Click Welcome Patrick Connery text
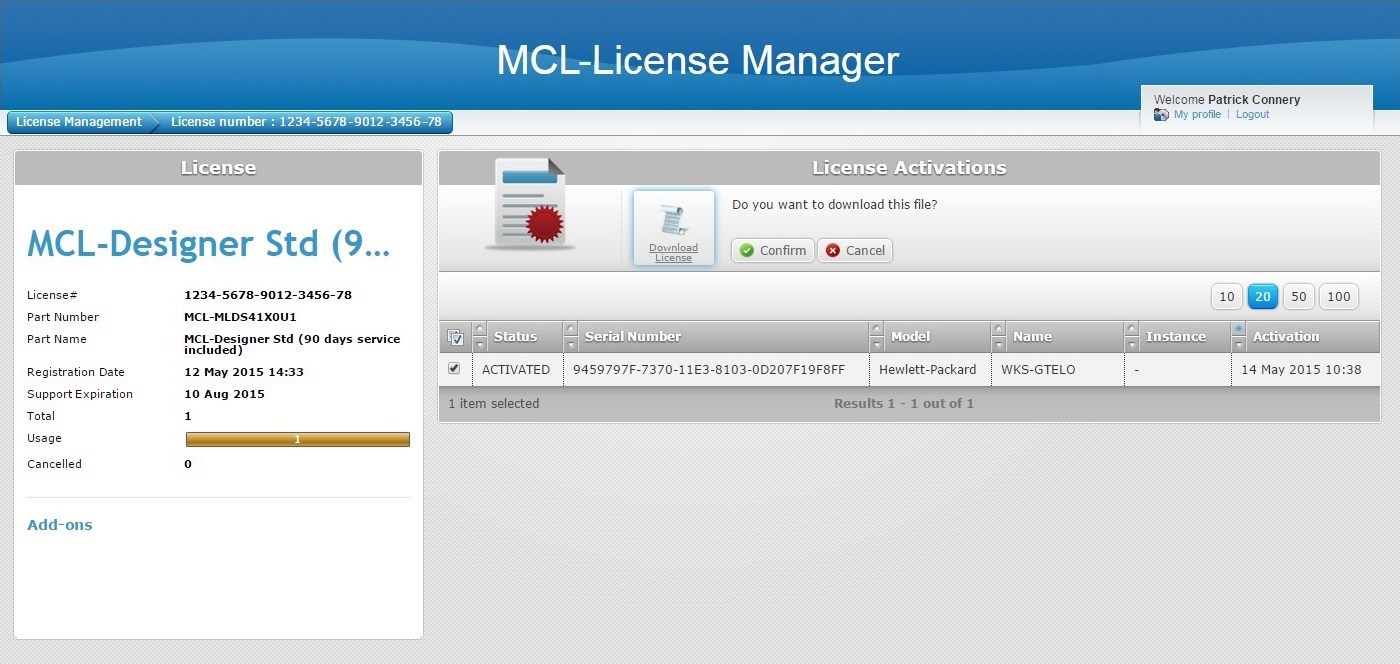 [x=1227, y=100]
